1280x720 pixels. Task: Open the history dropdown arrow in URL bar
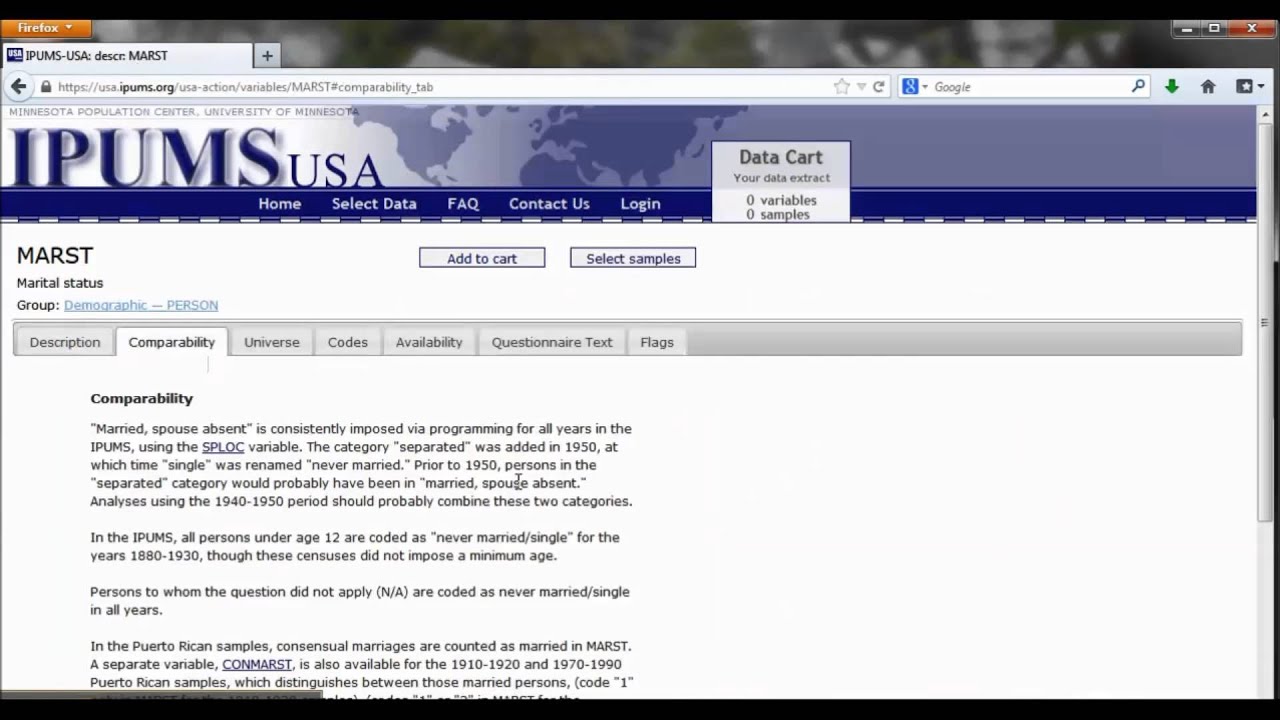pyautogui.click(x=861, y=87)
